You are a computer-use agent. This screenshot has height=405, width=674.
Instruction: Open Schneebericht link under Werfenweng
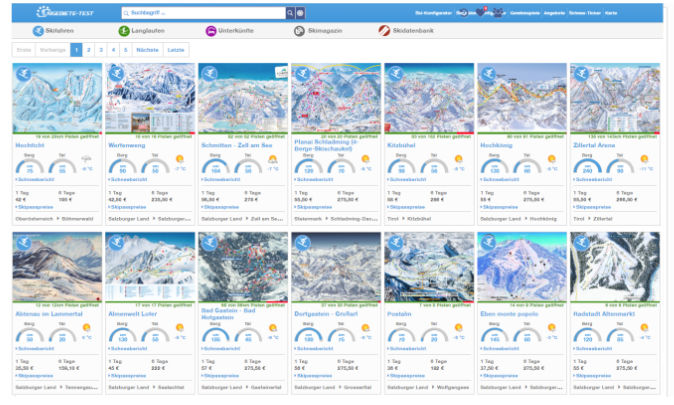pos(128,179)
